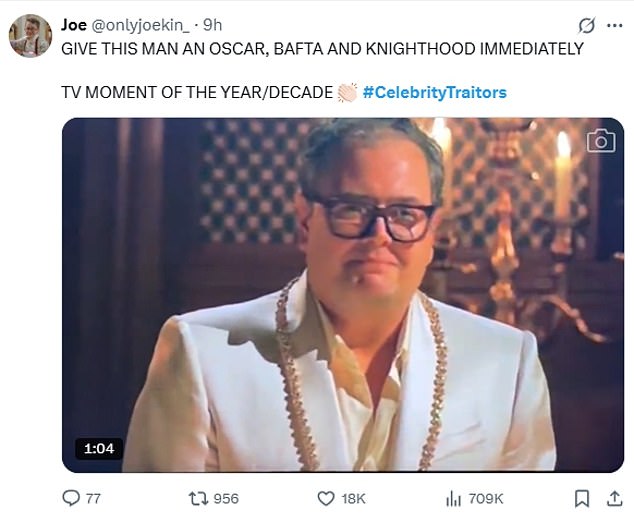Play the video of man in white jacket
Screen dimensions: 634x522
pos(344,295)
